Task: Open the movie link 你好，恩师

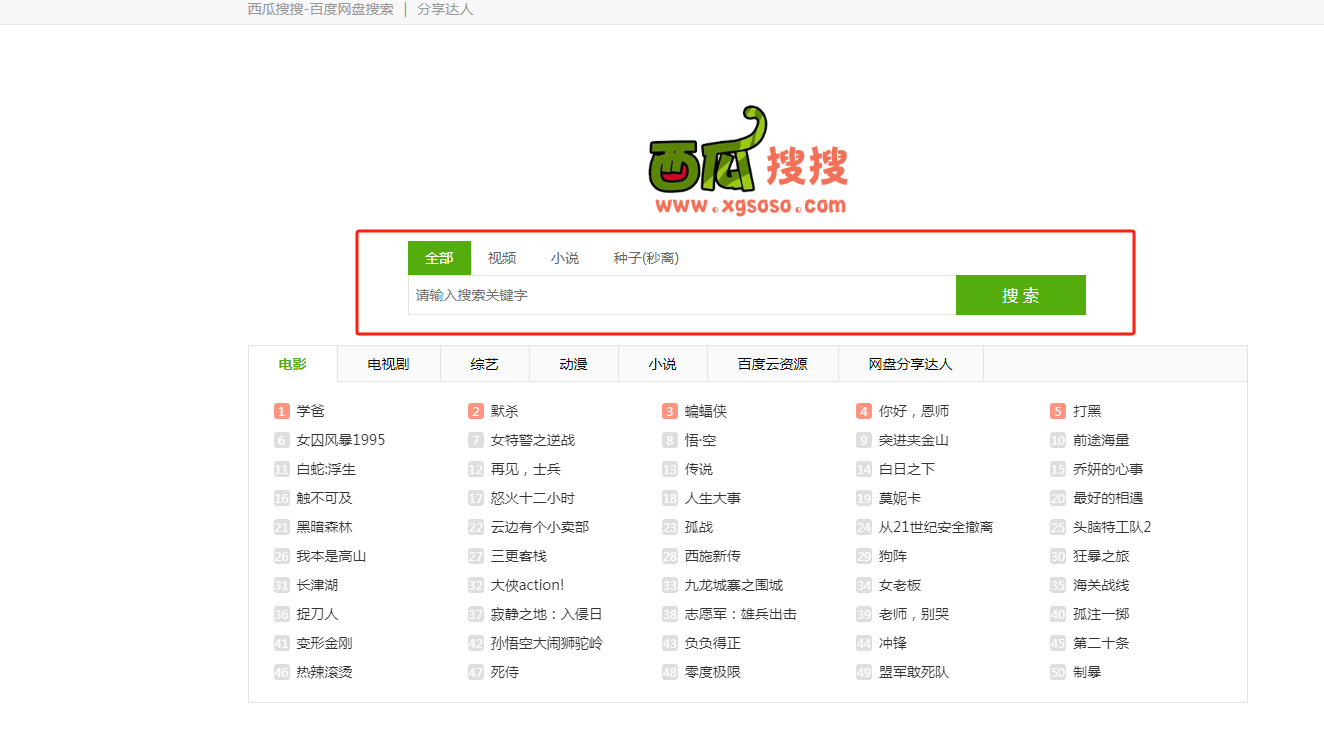Action: click(x=914, y=411)
